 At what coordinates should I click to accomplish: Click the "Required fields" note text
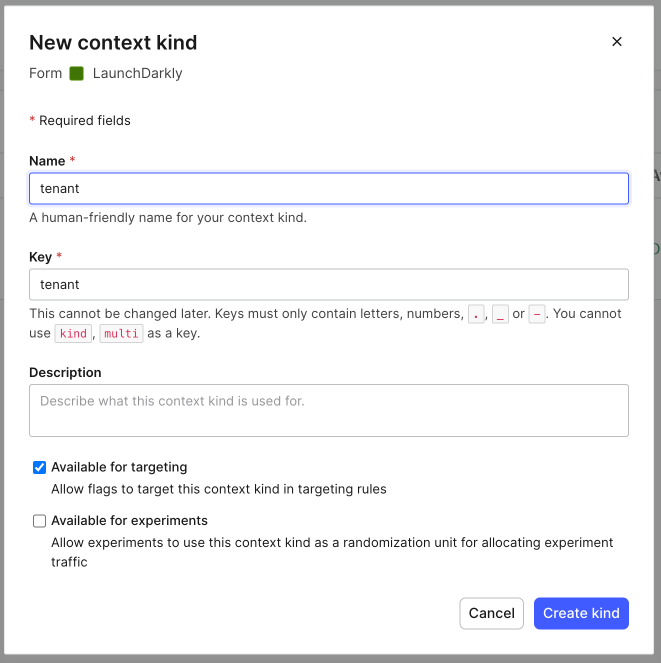(85, 121)
